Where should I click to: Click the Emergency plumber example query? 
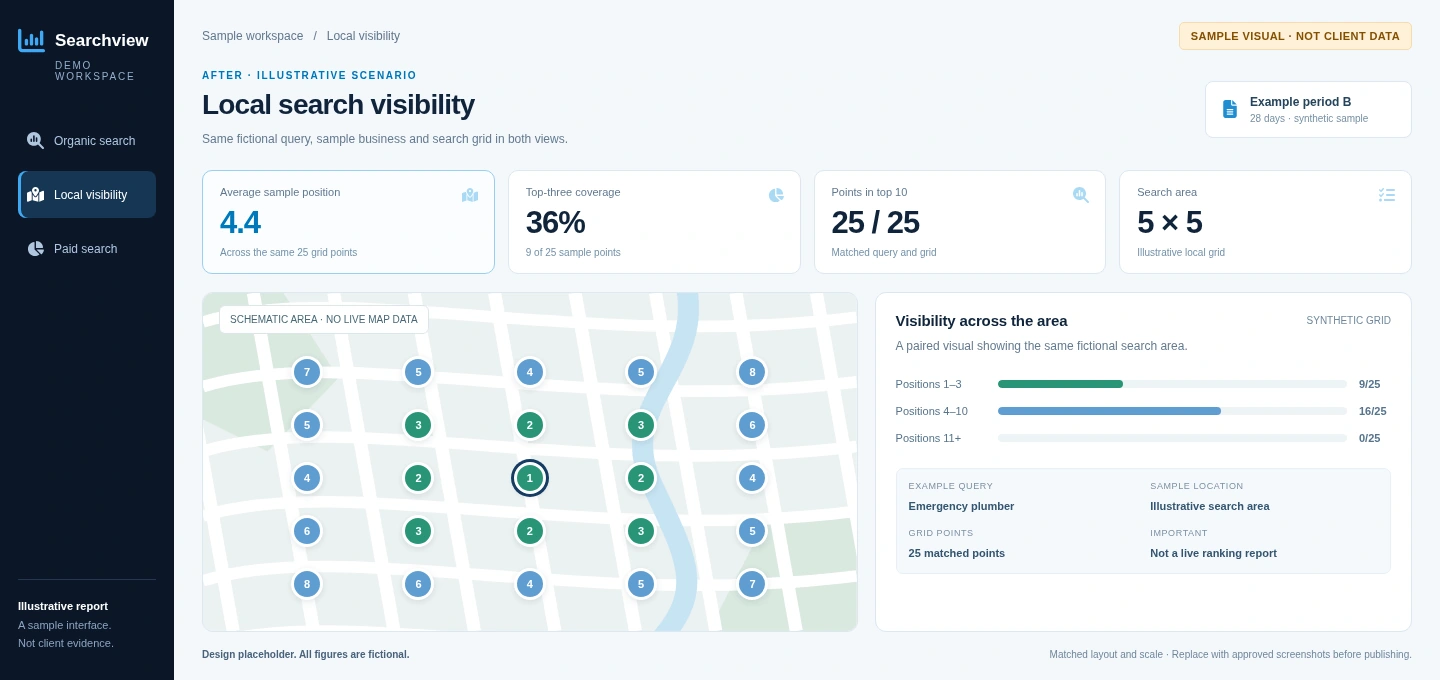click(961, 506)
